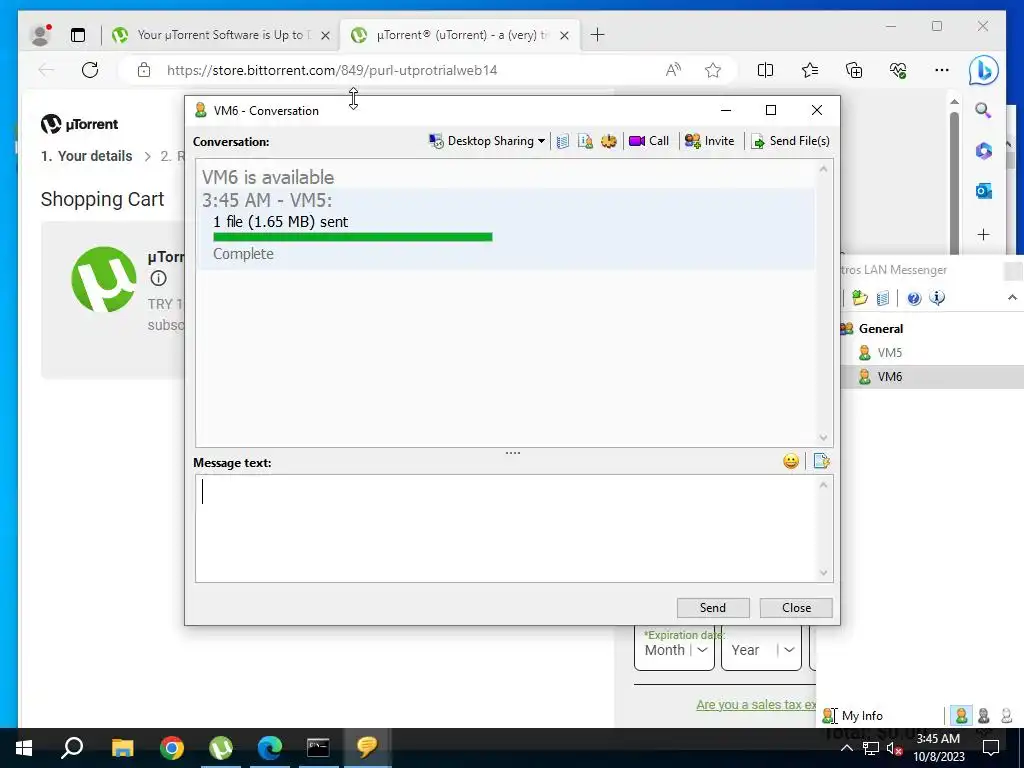Click Send File(s) in conversation toolbar

(790, 141)
